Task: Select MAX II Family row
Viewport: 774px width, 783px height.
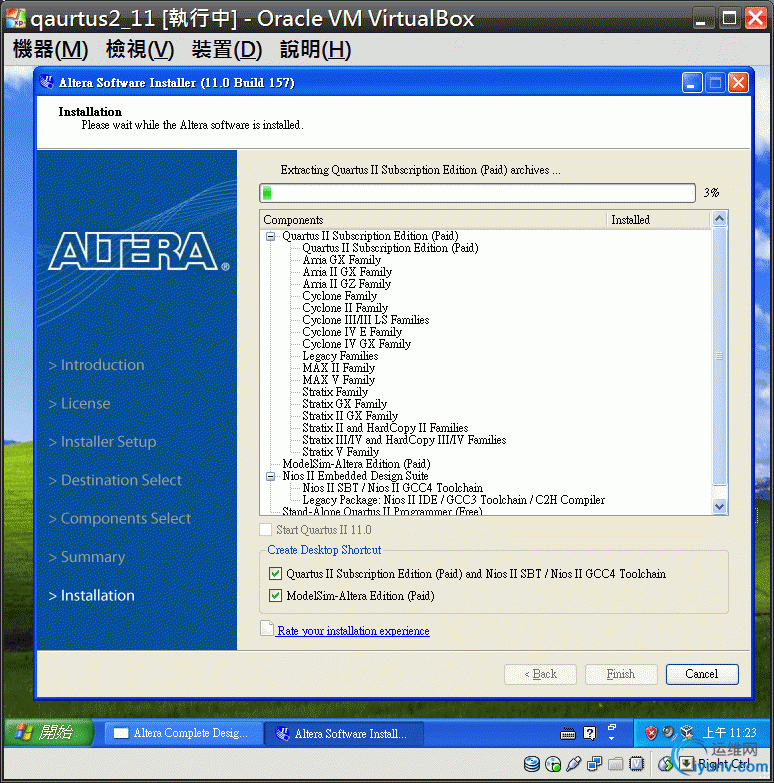Action: tap(339, 368)
